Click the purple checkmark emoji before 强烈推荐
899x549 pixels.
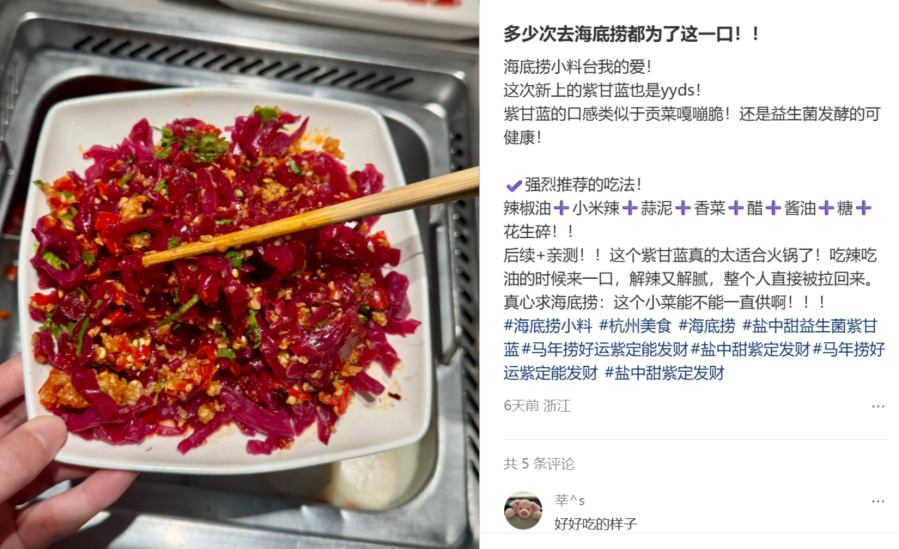pyautogui.click(x=514, y=185)
